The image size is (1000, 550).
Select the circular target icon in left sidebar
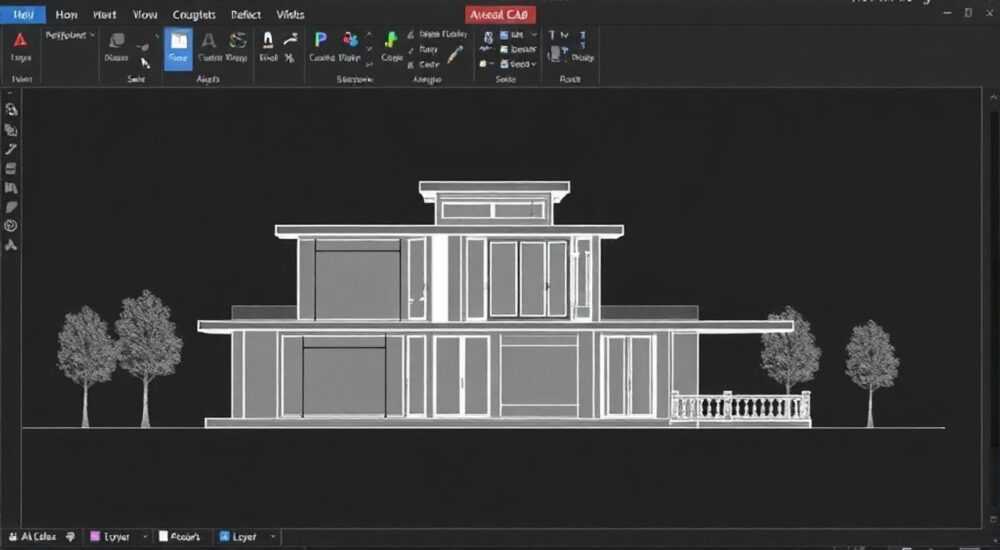coord(10,226)
